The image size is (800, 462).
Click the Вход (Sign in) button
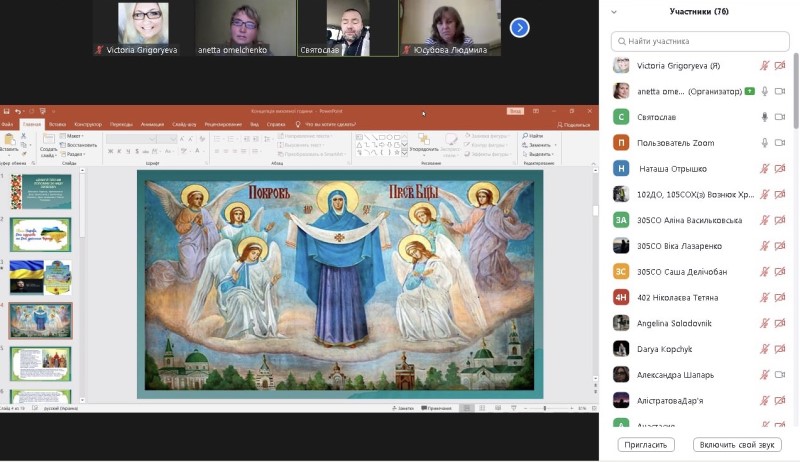[x=515, y=111]
